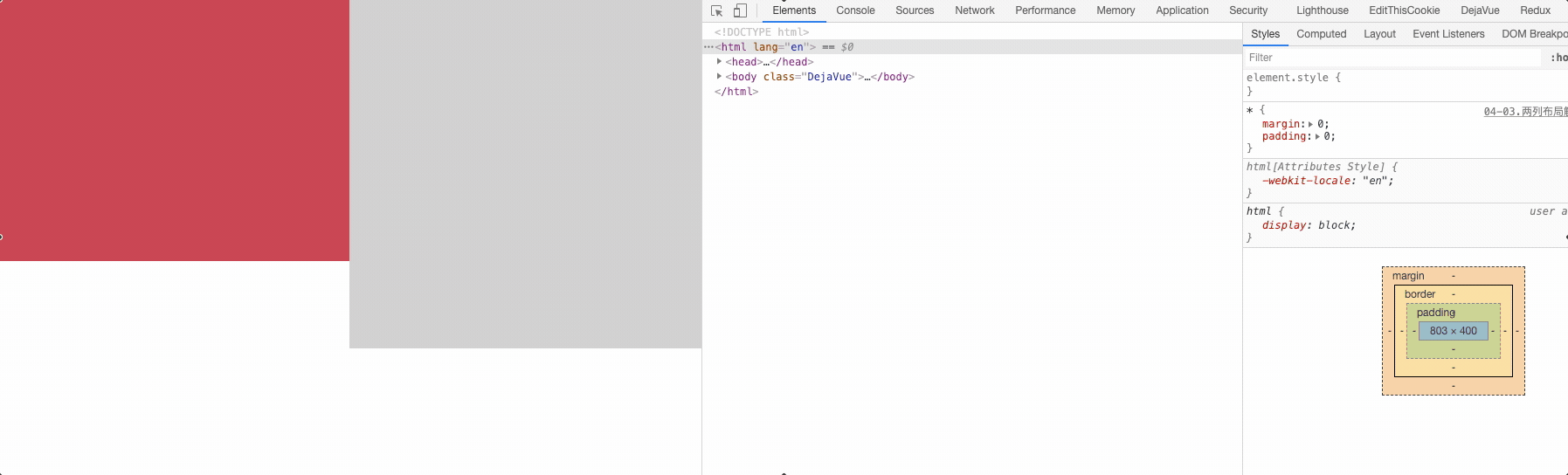Switch to the Computed styles tab

(1321, 34)
